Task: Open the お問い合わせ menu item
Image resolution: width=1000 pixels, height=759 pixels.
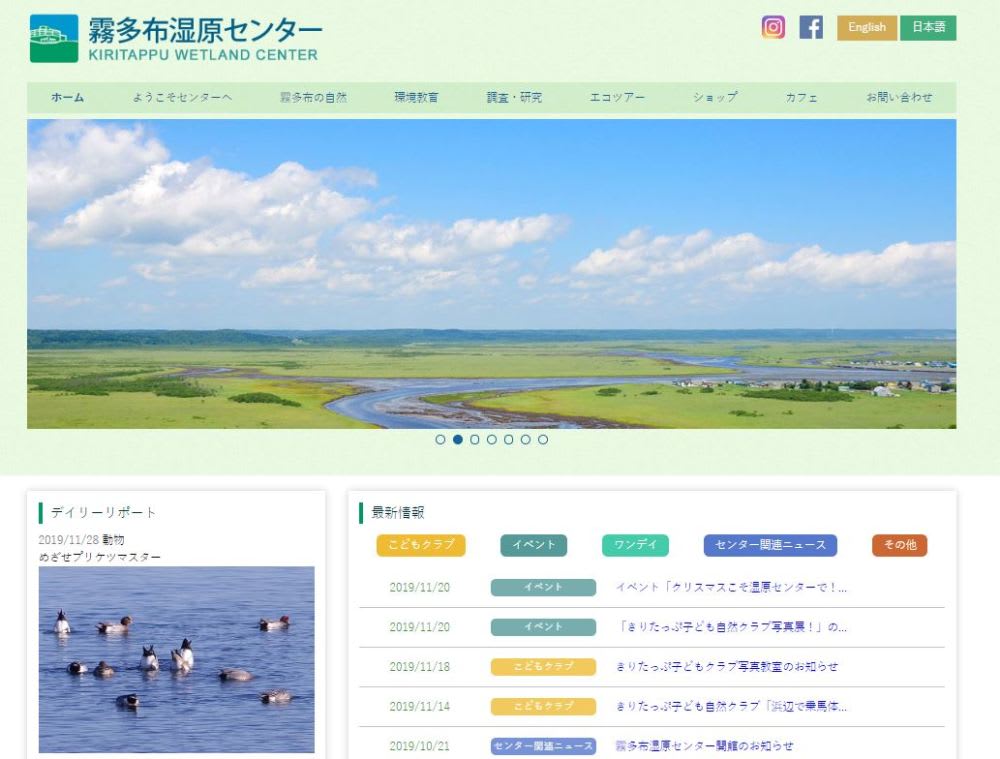Action: (x=899, y=98)
